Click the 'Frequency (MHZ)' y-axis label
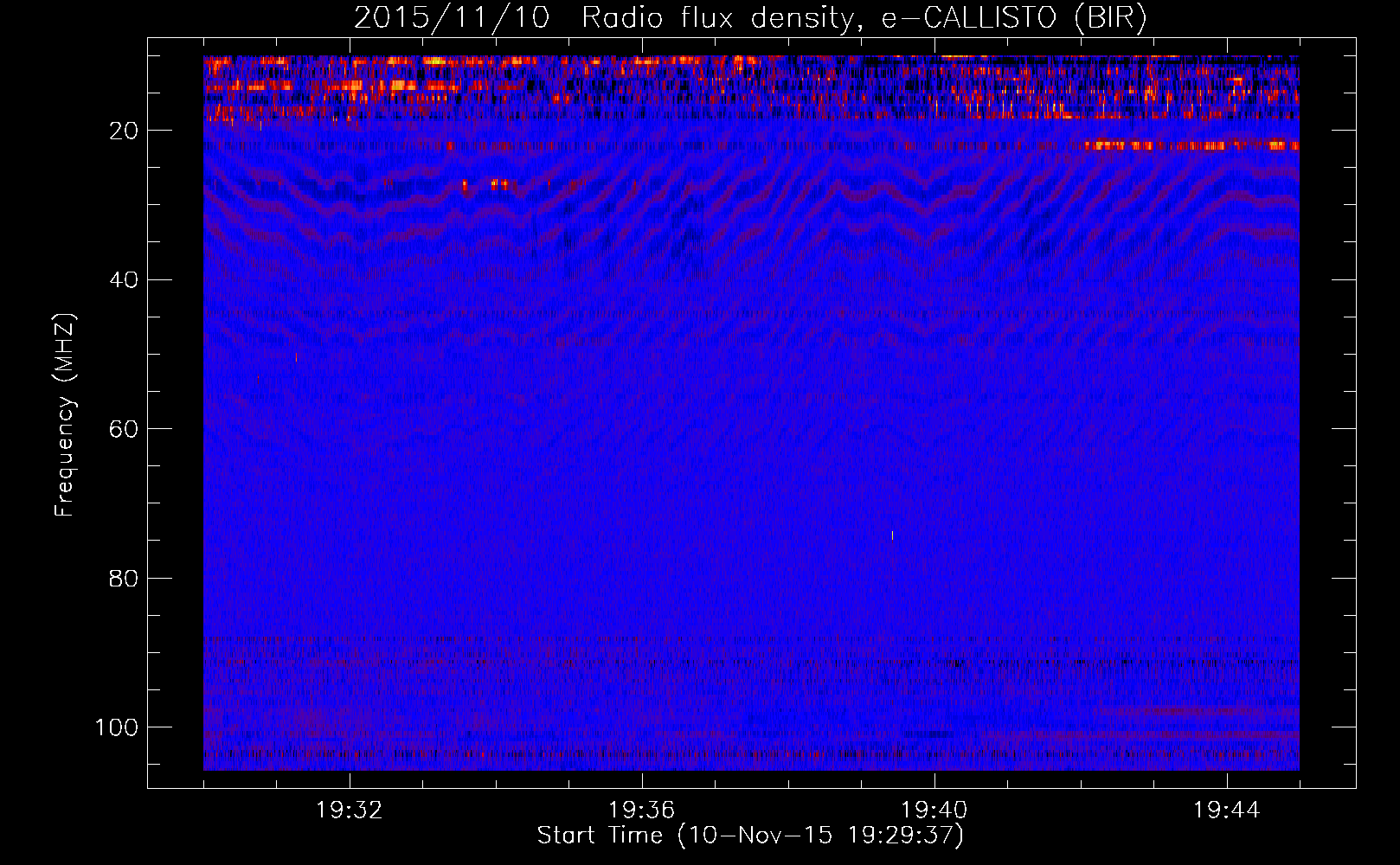 coord(66,414)
